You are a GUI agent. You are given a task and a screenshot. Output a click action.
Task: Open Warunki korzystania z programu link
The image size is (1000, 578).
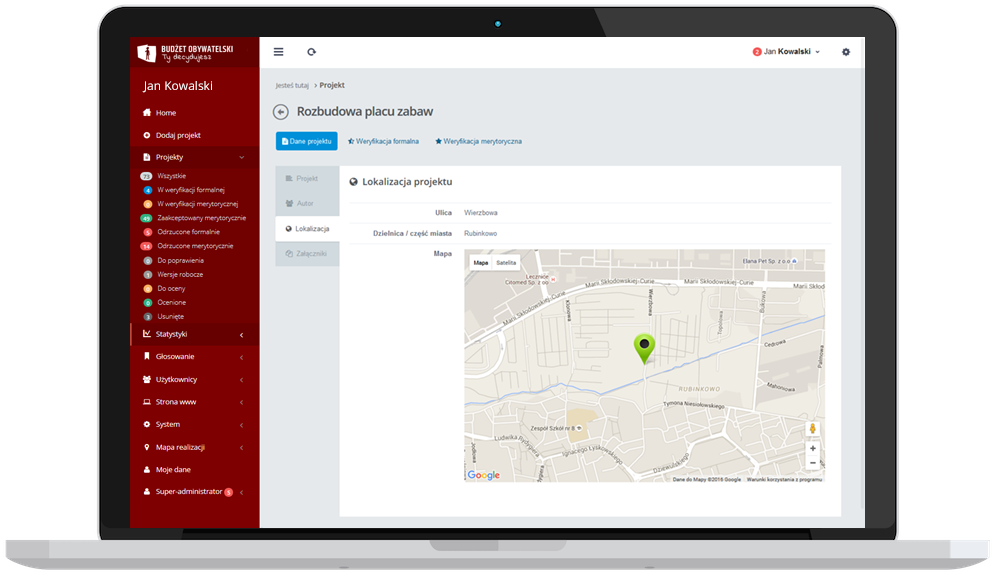point(784,479)
